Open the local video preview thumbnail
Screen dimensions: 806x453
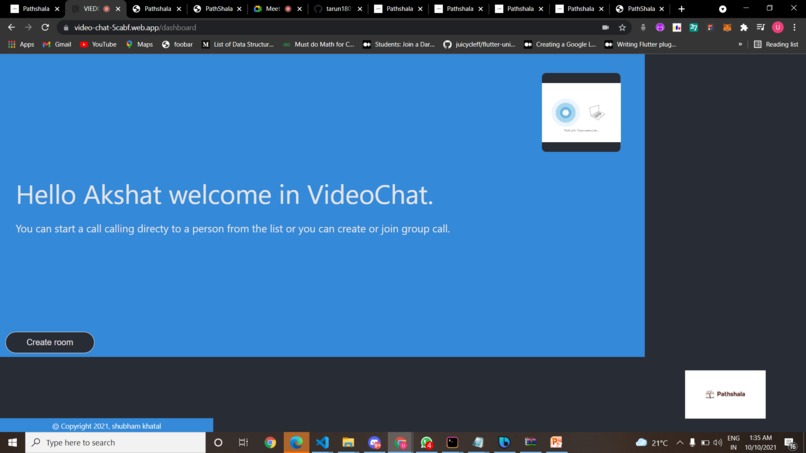581,112
